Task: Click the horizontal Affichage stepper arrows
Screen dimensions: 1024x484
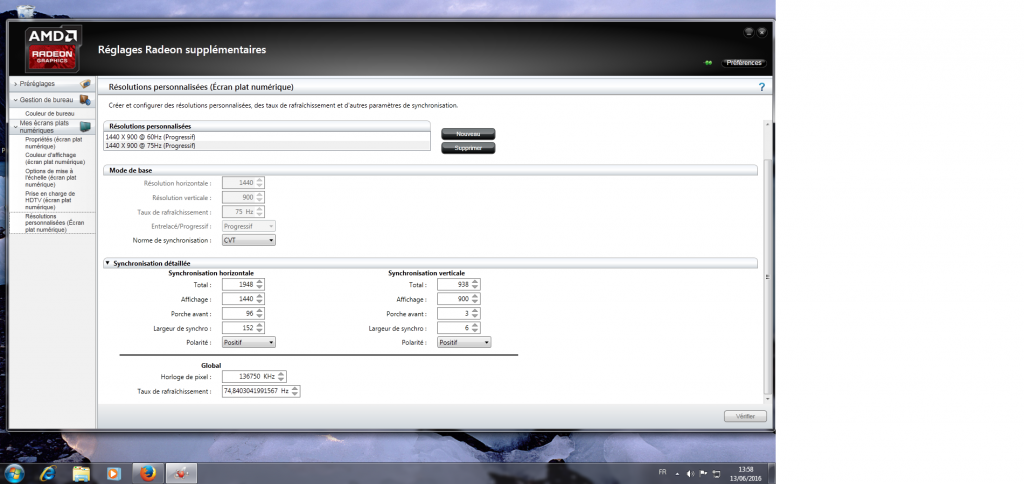Action: click(x=260, y=299)
